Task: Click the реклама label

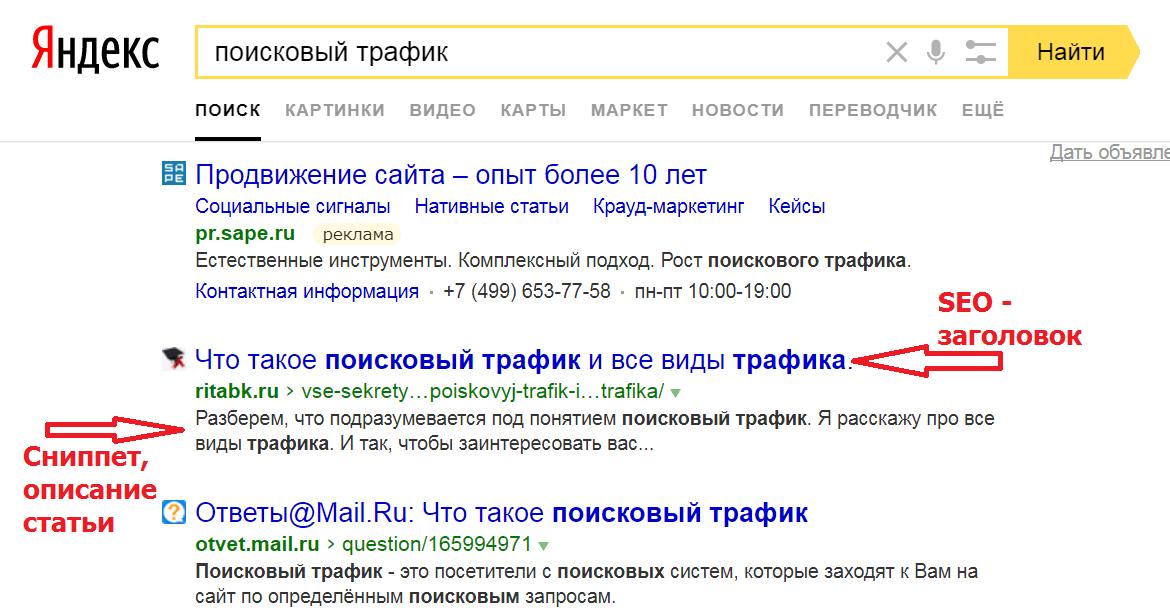Action: tap(357, 234)
